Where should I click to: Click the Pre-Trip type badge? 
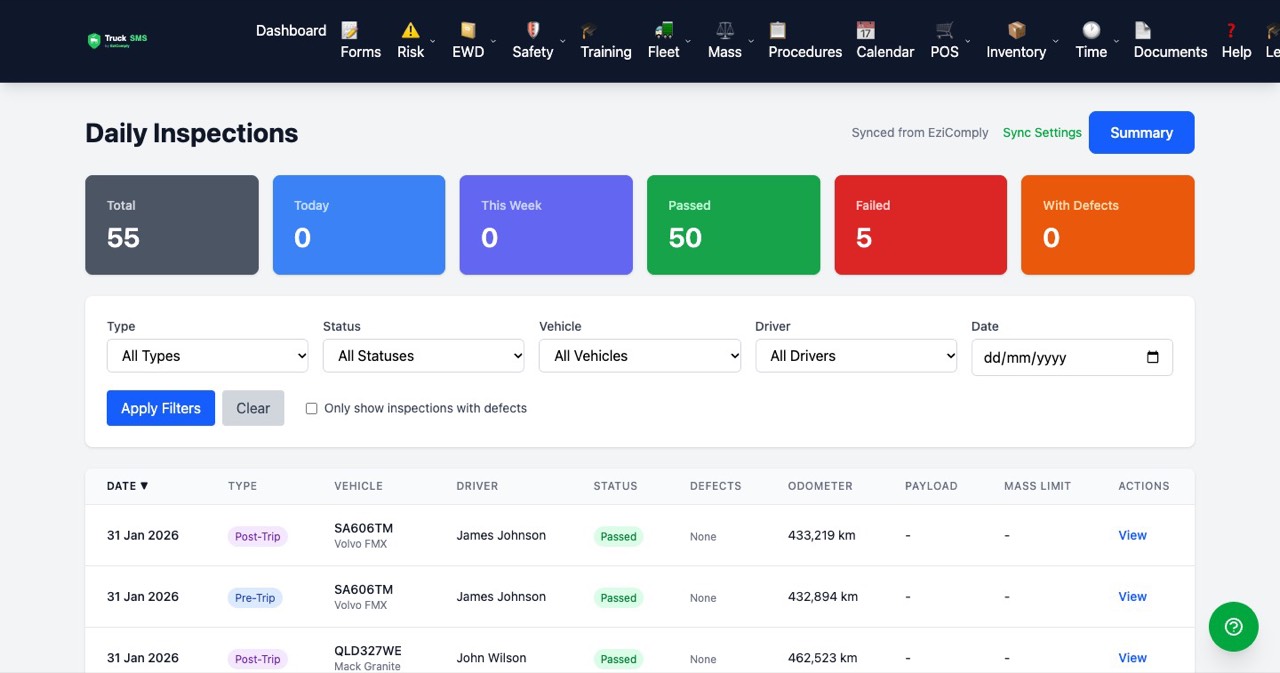click(x=255, y=598)
